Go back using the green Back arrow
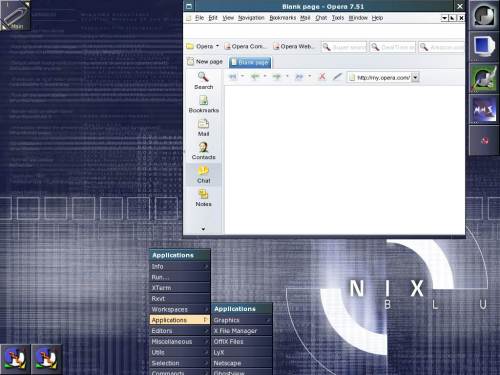Image resolution: width=500 pixels, height=375 pixels. [x=255, y=77]
